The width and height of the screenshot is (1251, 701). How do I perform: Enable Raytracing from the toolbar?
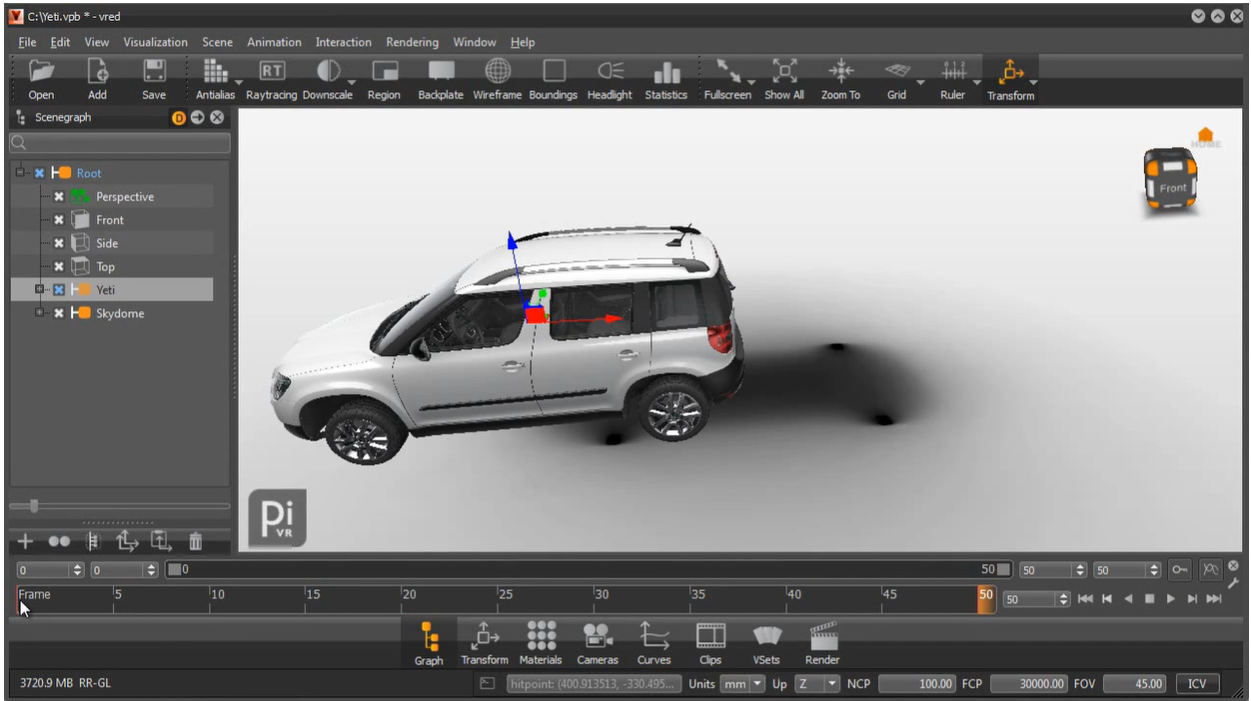tap(272, 72)
